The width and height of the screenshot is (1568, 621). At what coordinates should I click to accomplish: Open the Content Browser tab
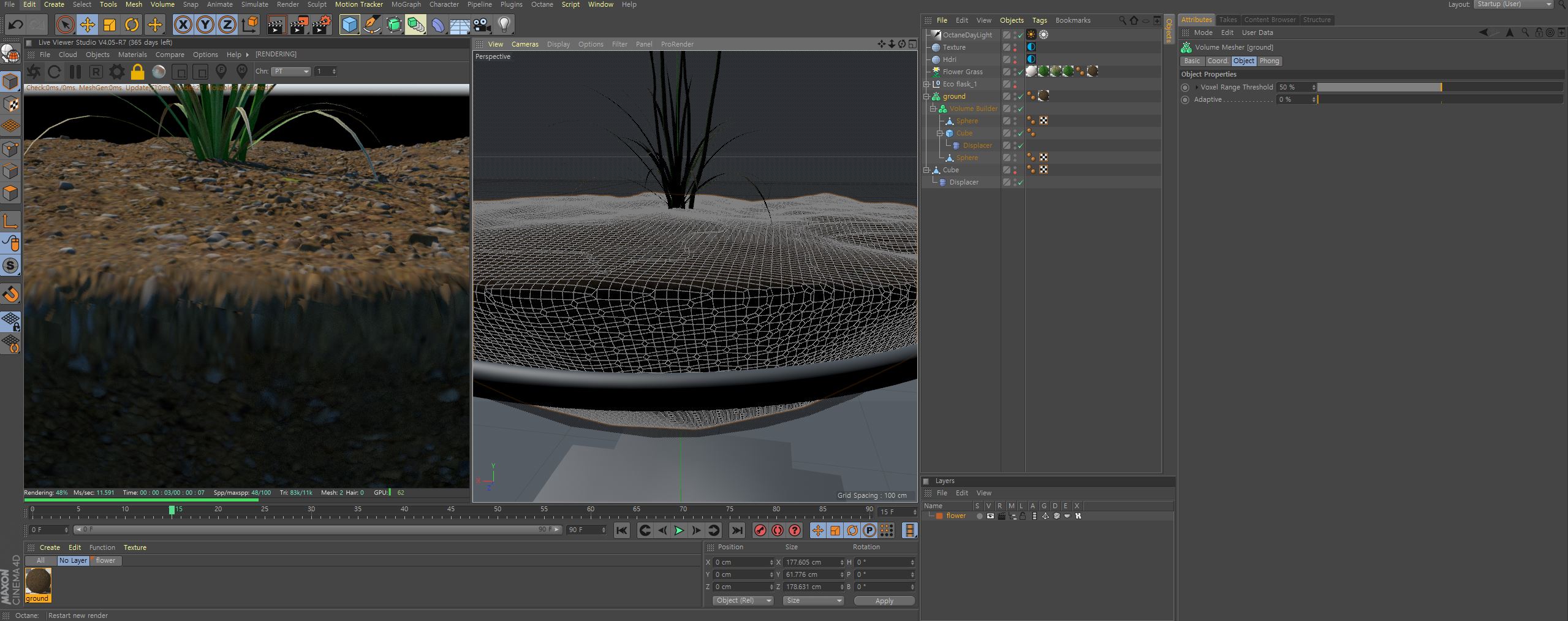[x=1270, y=20]
